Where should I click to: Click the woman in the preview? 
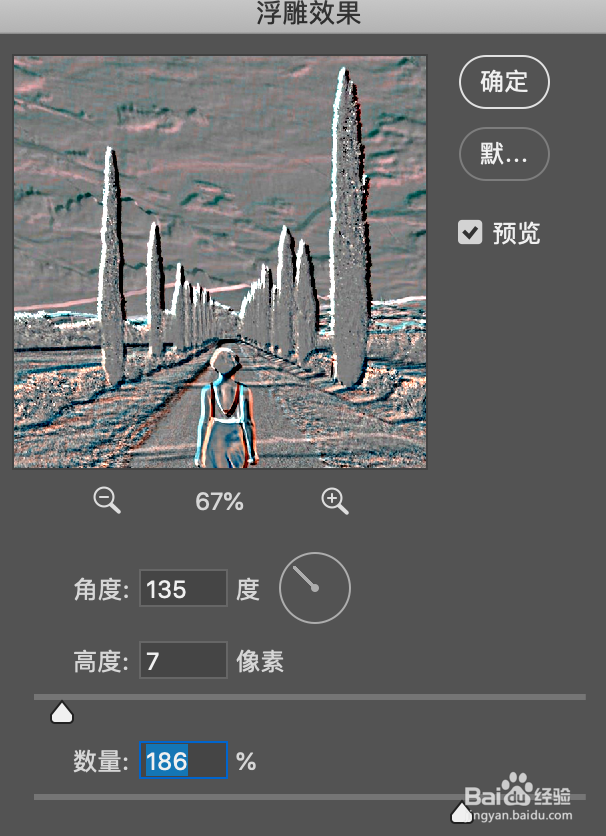click(x=226, y=409)
